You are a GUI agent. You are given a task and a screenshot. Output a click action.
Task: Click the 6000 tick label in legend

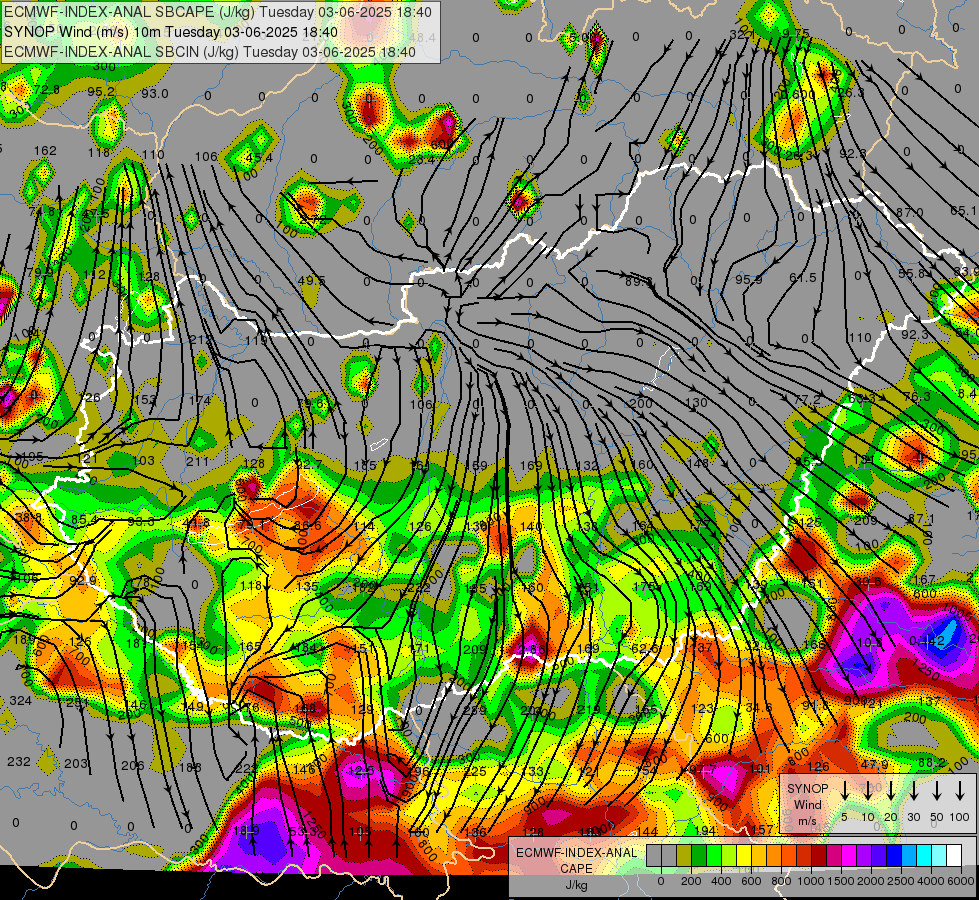(x=962, y=881)
